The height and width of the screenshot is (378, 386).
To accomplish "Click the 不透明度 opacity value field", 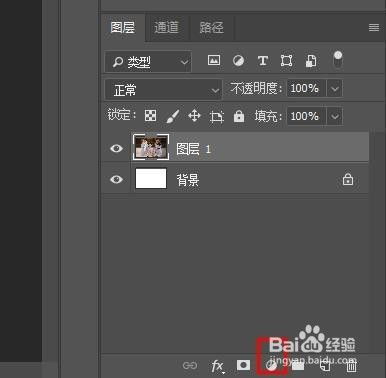I will tap(306, 89).
